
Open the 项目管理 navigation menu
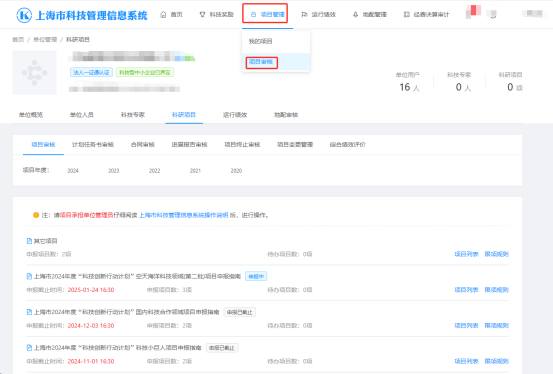click(x=267, y=14)
